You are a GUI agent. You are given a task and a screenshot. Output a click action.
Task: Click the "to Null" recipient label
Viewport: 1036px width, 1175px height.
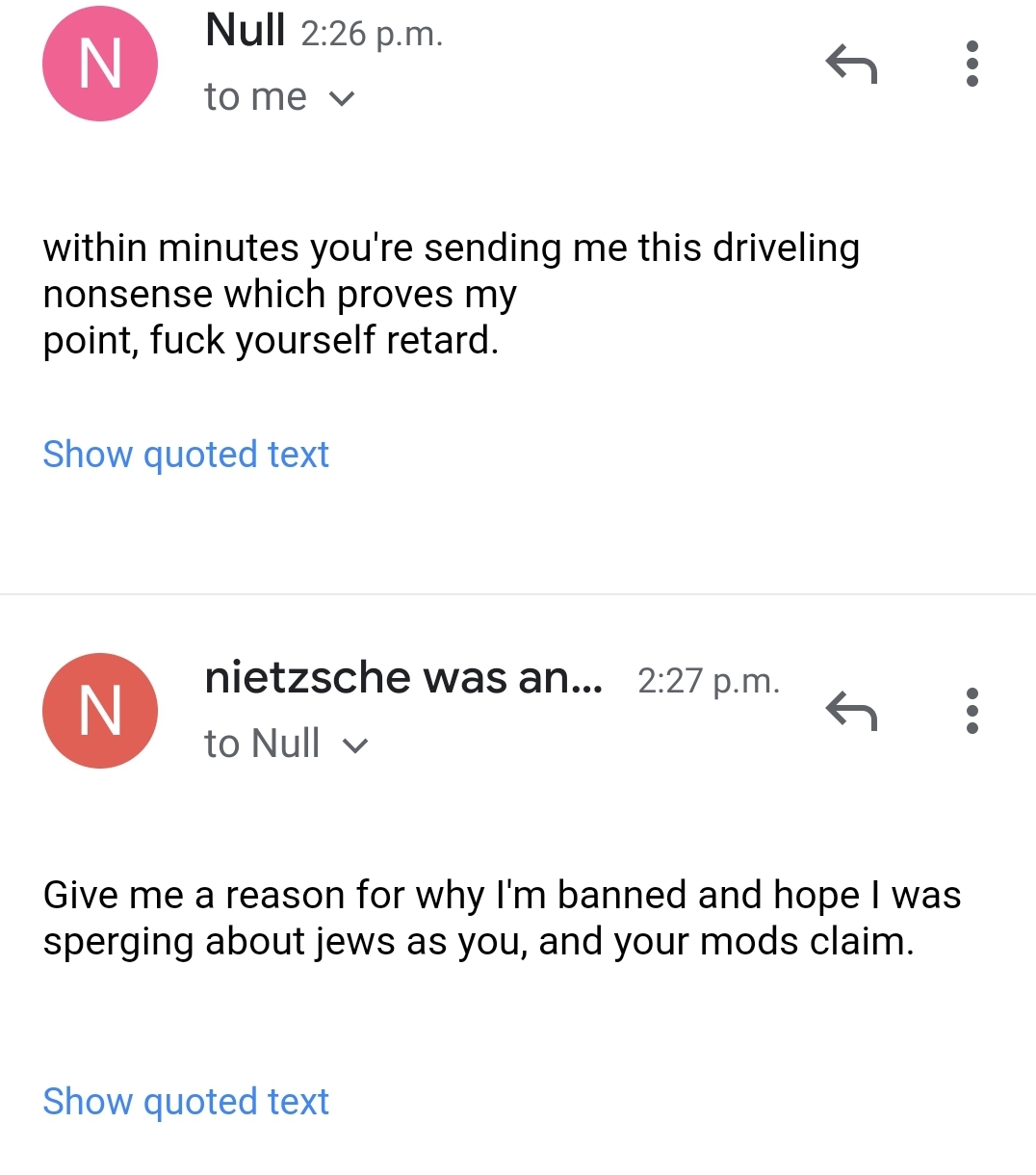(x=262, y=744)
